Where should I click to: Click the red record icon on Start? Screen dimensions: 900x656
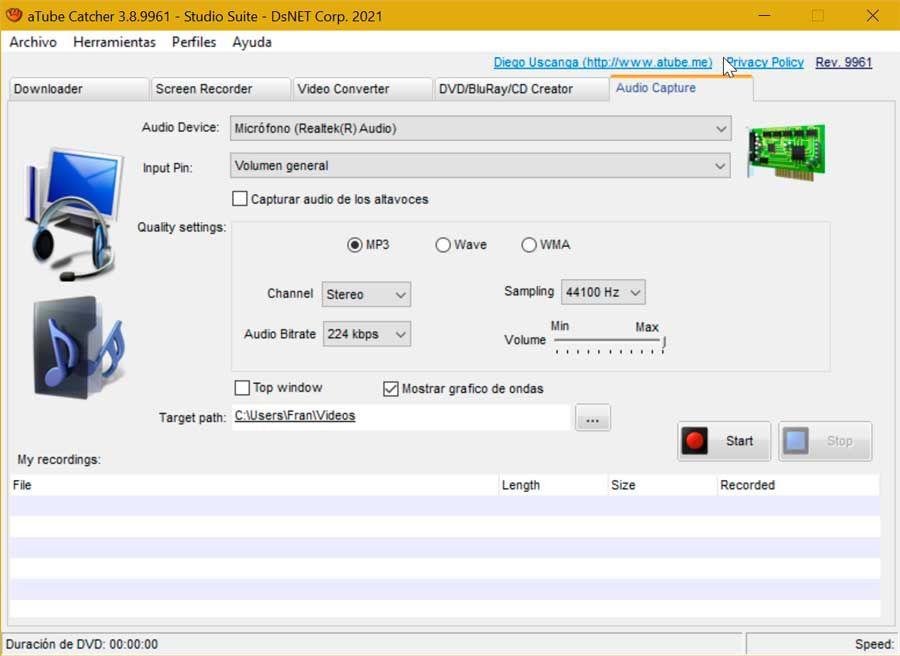coord(695,441)
